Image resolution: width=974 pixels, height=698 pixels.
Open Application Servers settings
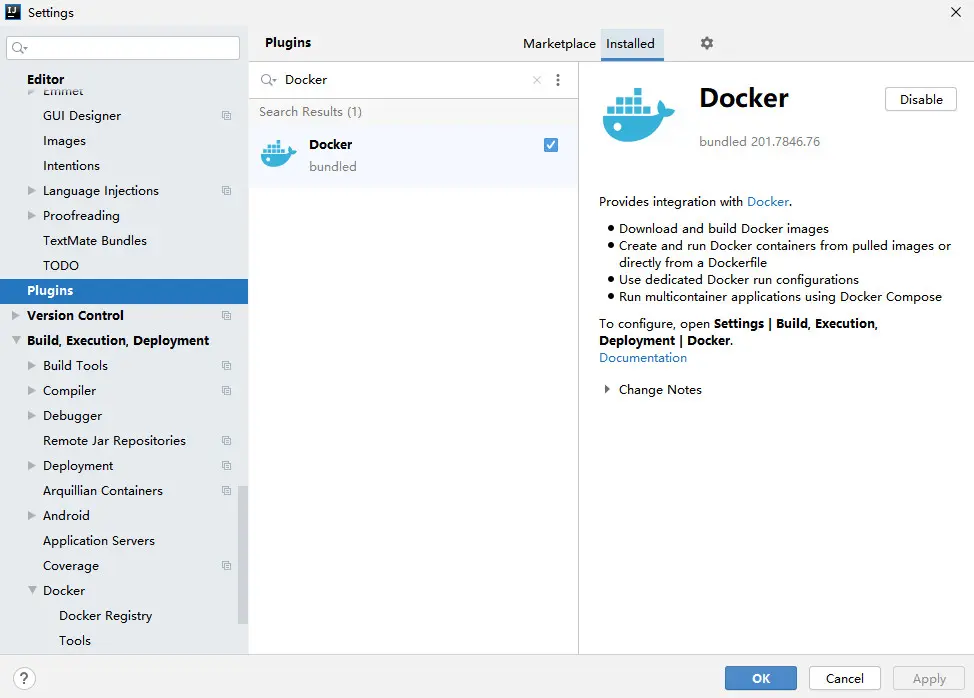(x=99, y=540)
